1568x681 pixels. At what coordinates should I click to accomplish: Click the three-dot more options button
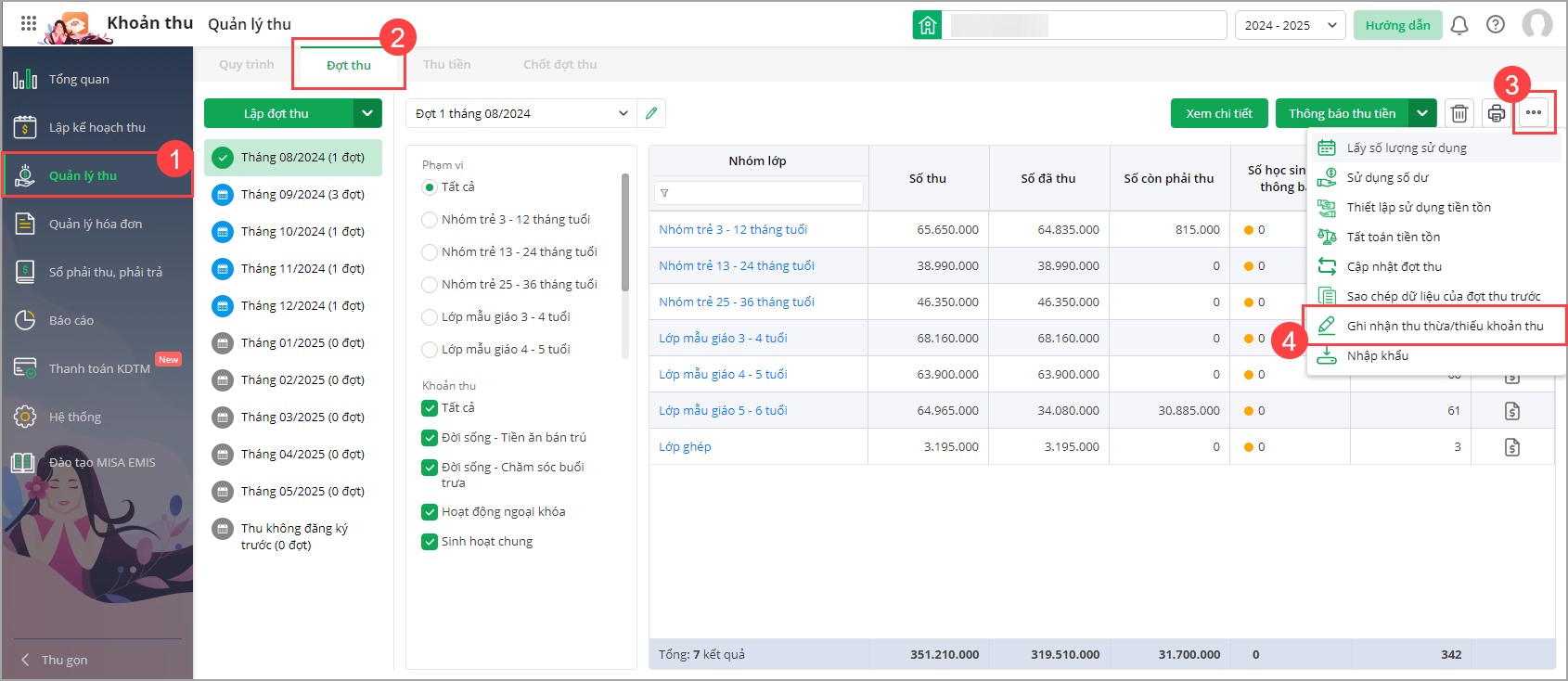[x=1534, y=113]
